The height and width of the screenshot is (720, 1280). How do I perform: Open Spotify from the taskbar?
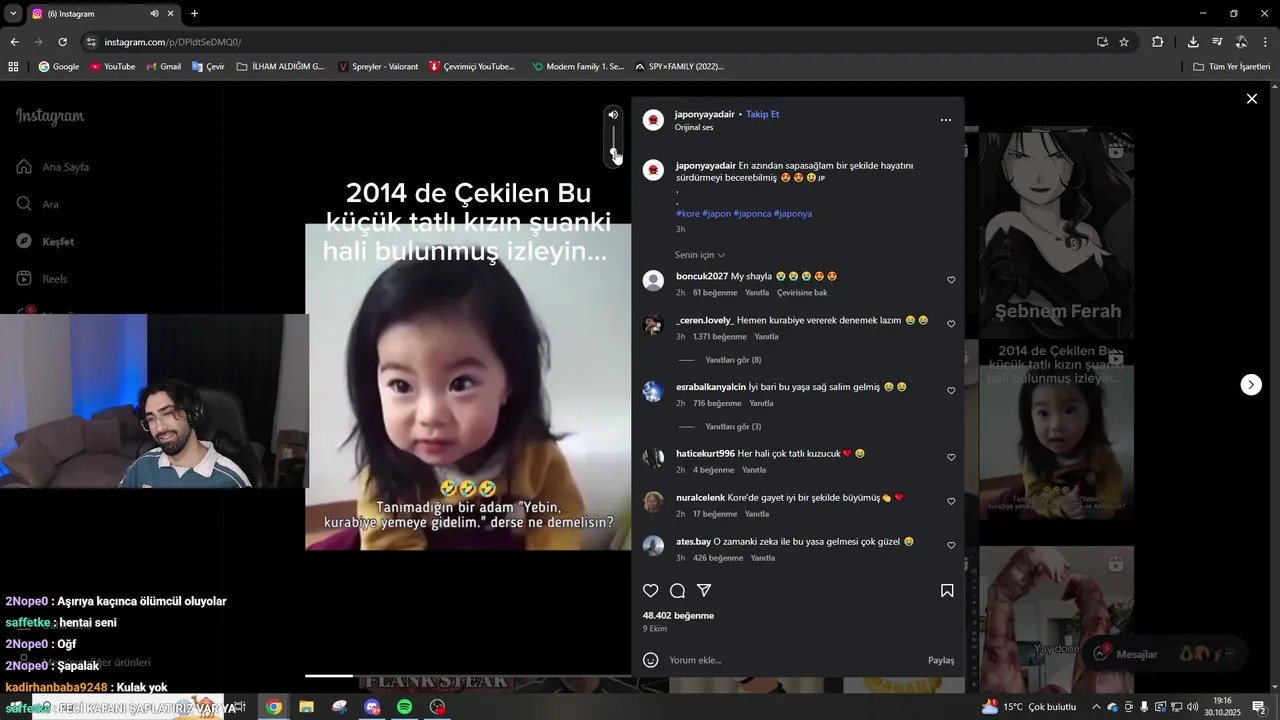pyautogui.click(x=404, y=707)
